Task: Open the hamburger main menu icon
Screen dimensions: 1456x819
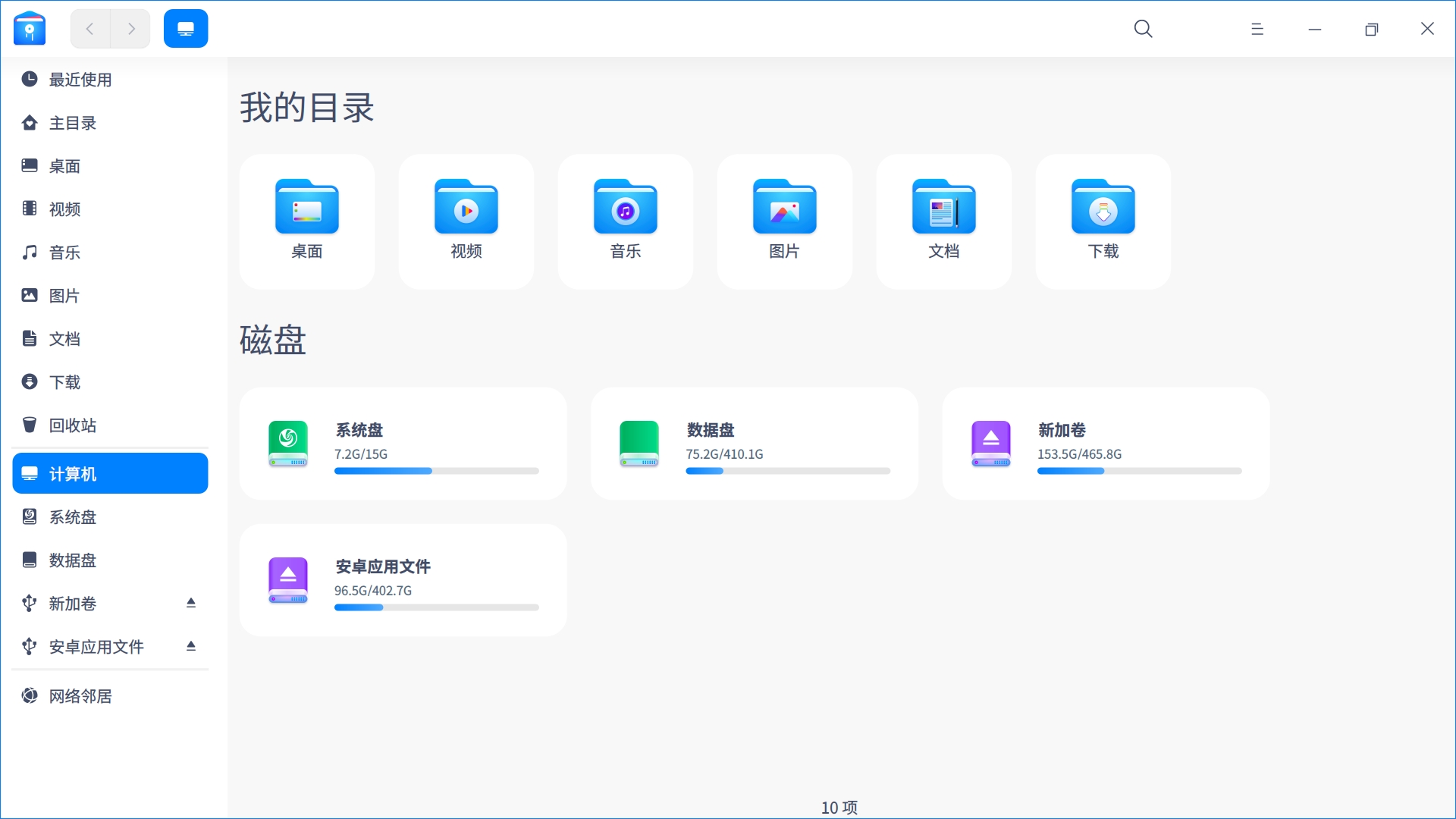Action: click(x=1257, y=29)
